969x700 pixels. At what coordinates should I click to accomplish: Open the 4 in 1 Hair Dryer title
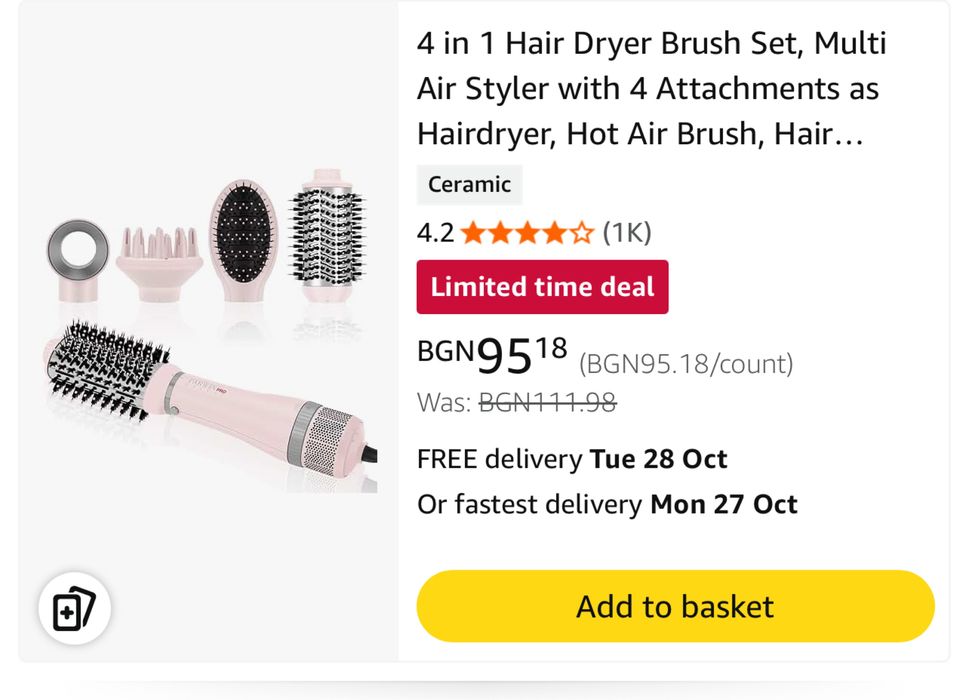651,89
